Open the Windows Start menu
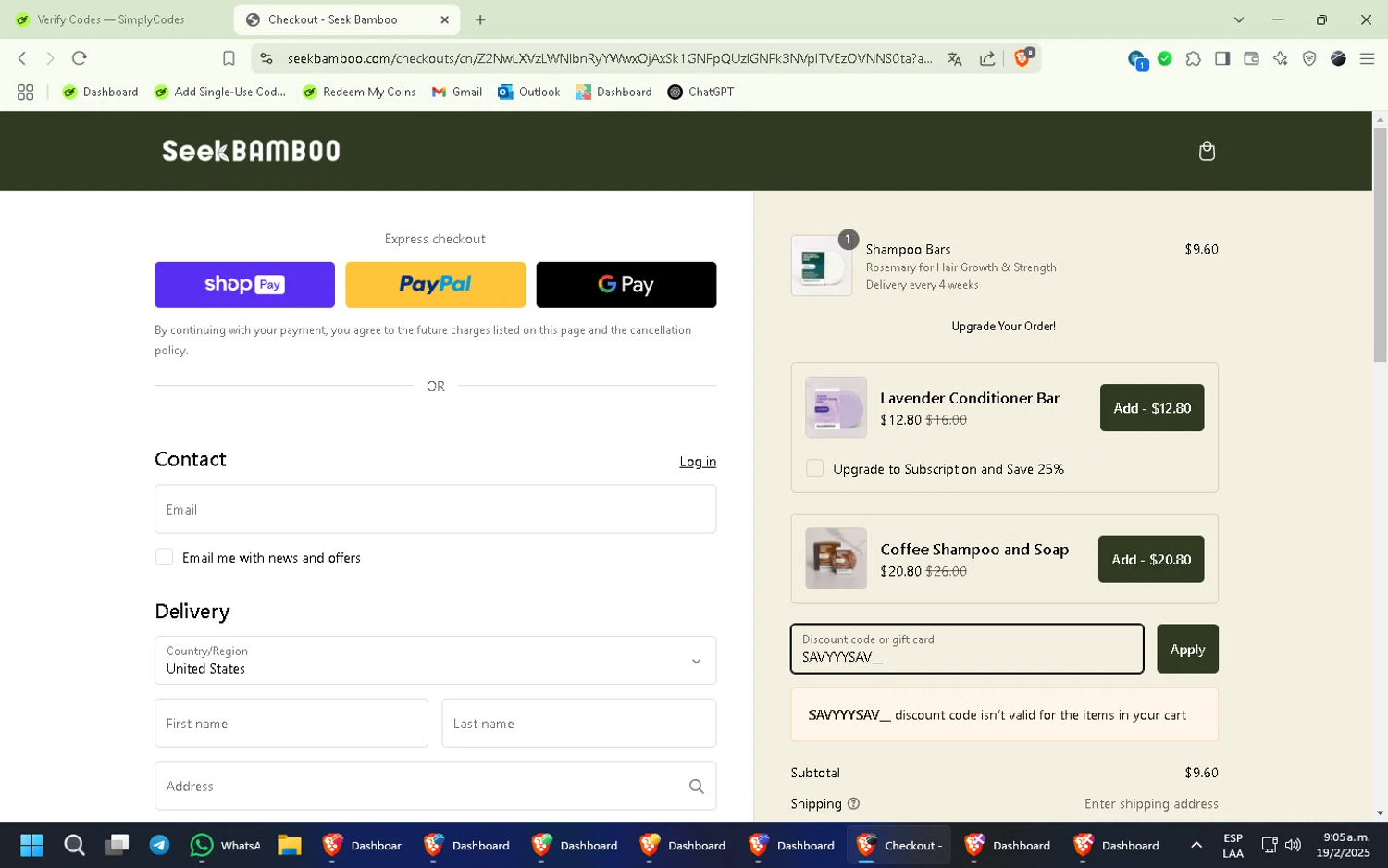This screenshot has height=868, width=1388. click(31, 845)
